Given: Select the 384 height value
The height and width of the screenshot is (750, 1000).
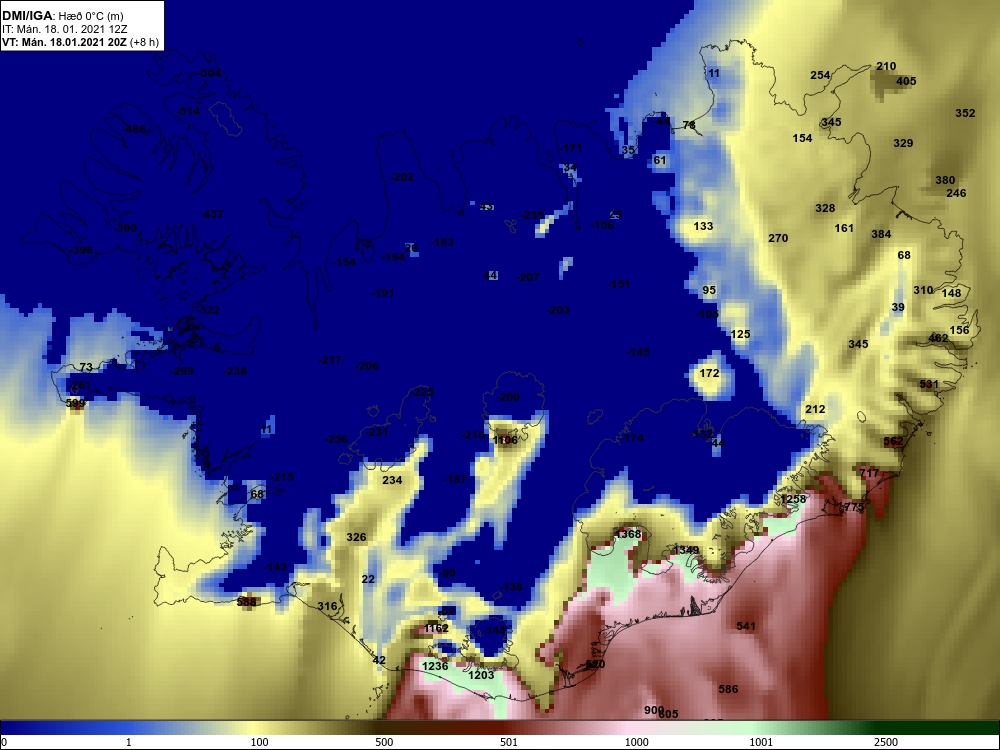Looking at the screenshot, I should pos(881,234).
